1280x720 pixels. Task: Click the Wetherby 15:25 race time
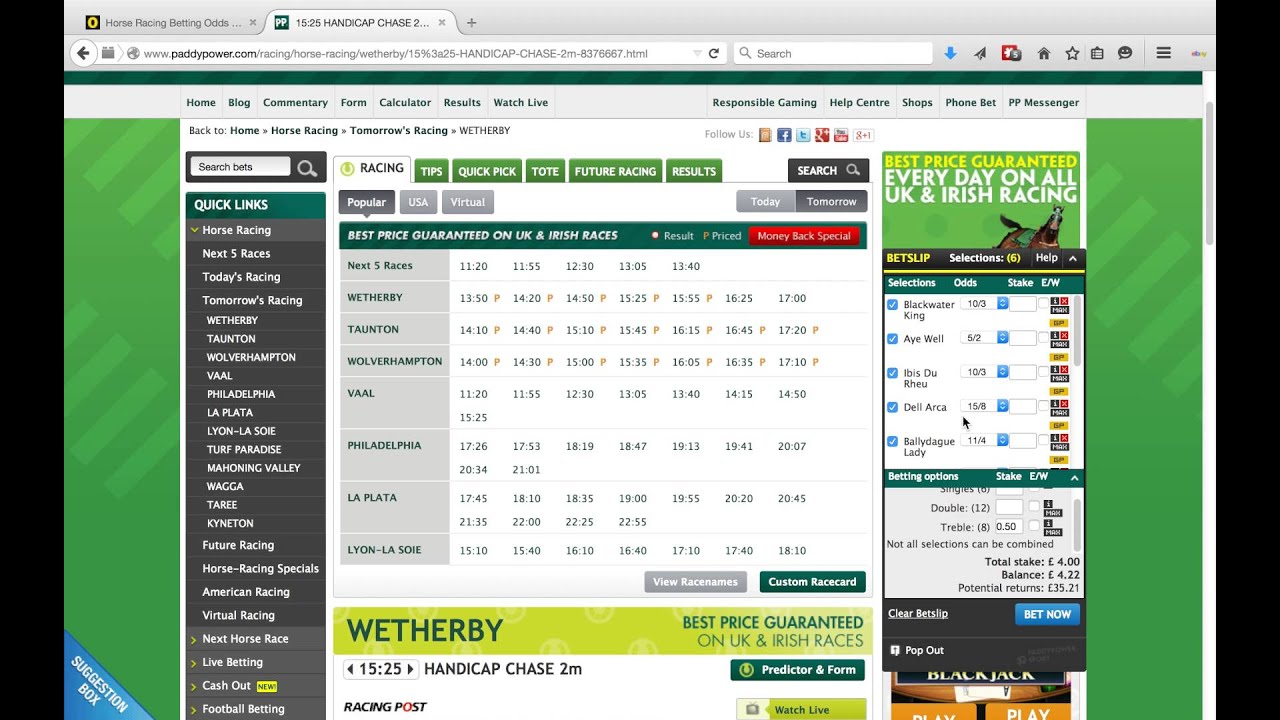point(633,298)
